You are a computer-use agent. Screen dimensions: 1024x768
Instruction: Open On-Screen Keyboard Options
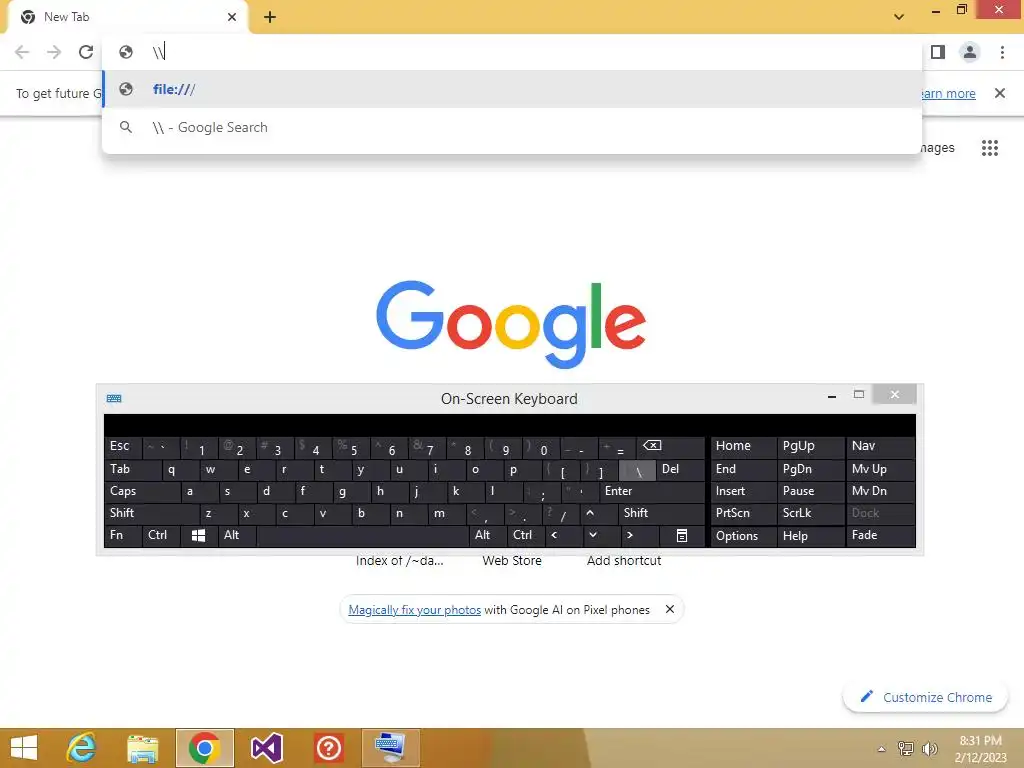click(x=743, y=536)
